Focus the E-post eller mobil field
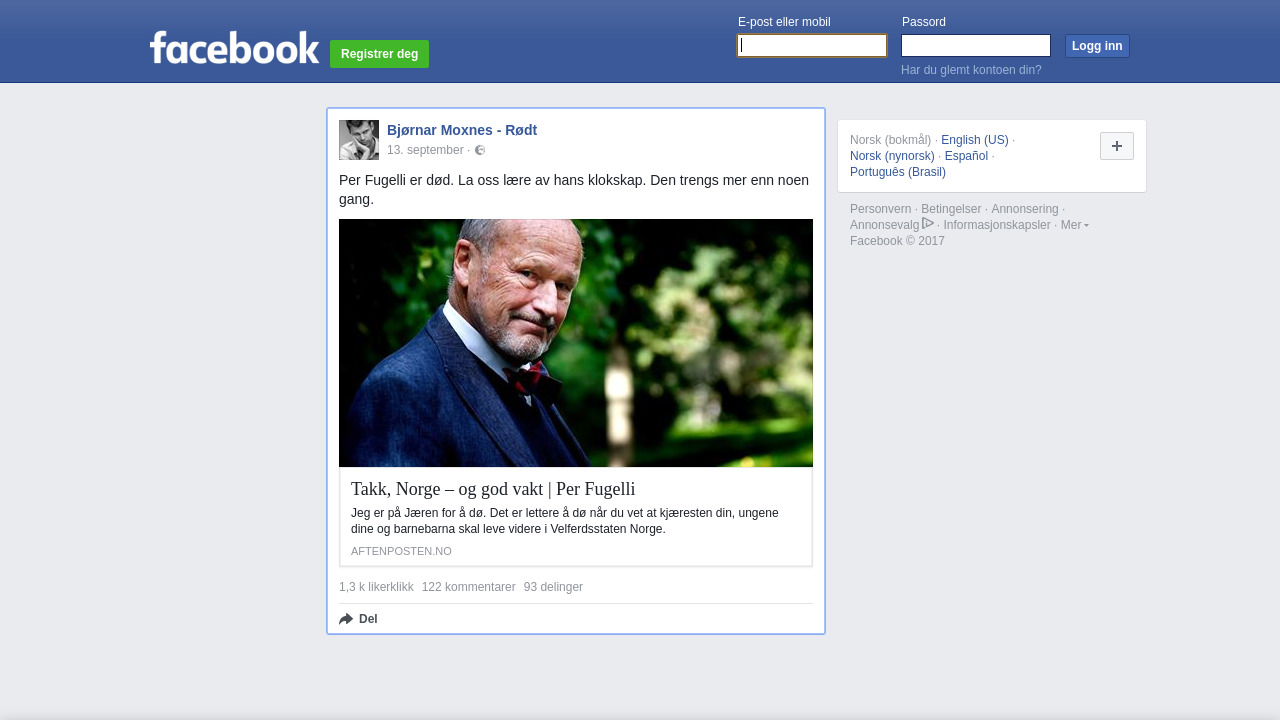Screen dimensions: 1280x720 coord(812,46)
